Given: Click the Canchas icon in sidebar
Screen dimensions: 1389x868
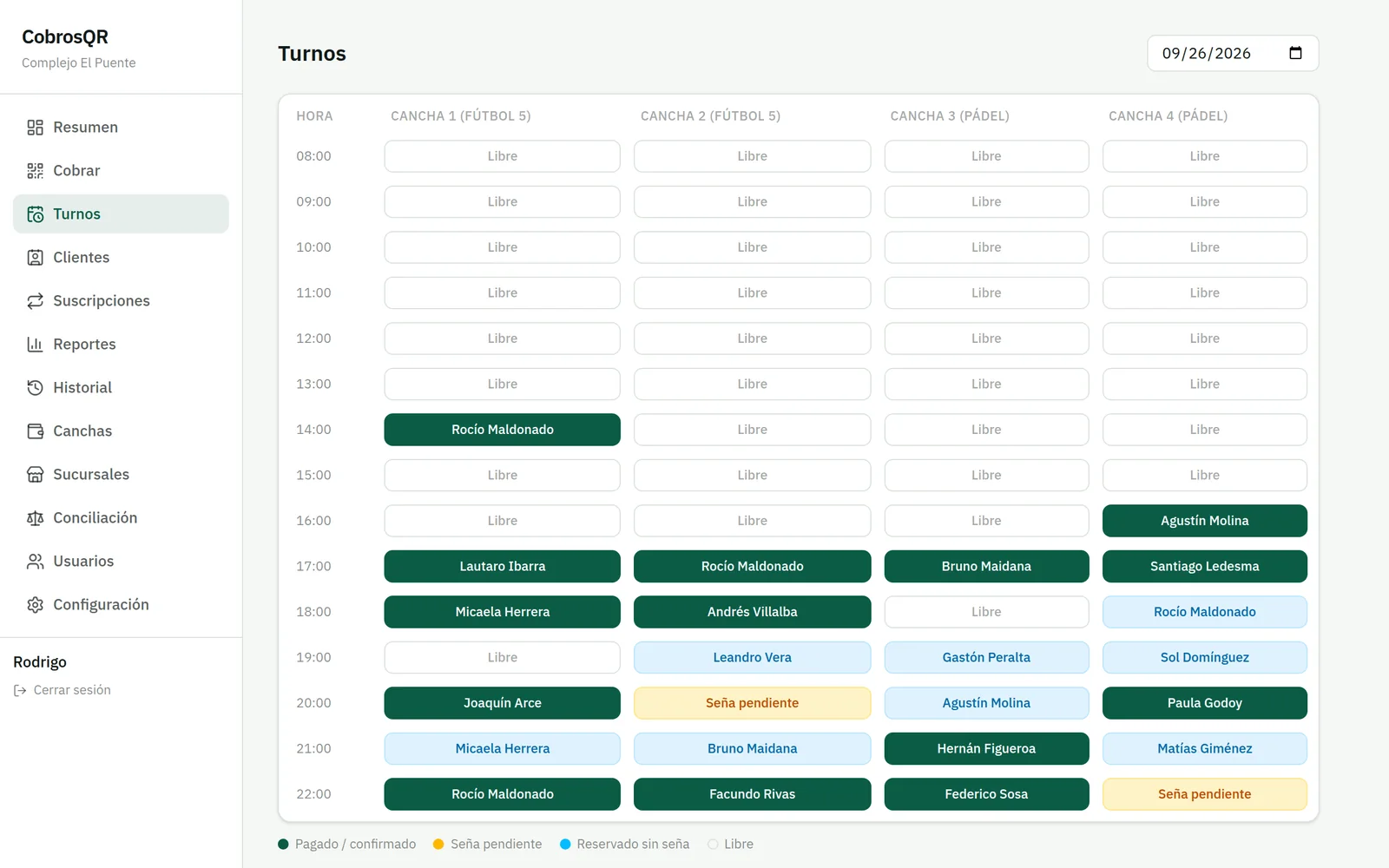Looking at the screenshot, I should (x=35, y=431).
